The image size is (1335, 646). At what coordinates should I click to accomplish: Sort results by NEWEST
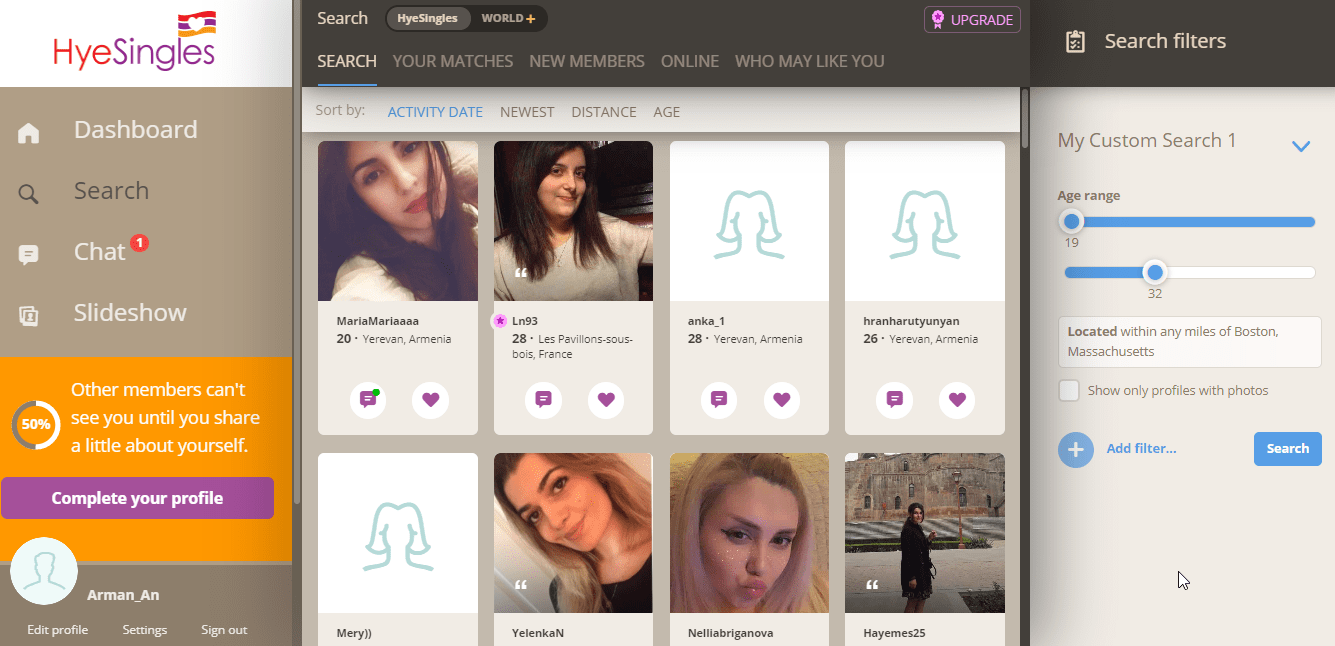click(x=527, y=112)
